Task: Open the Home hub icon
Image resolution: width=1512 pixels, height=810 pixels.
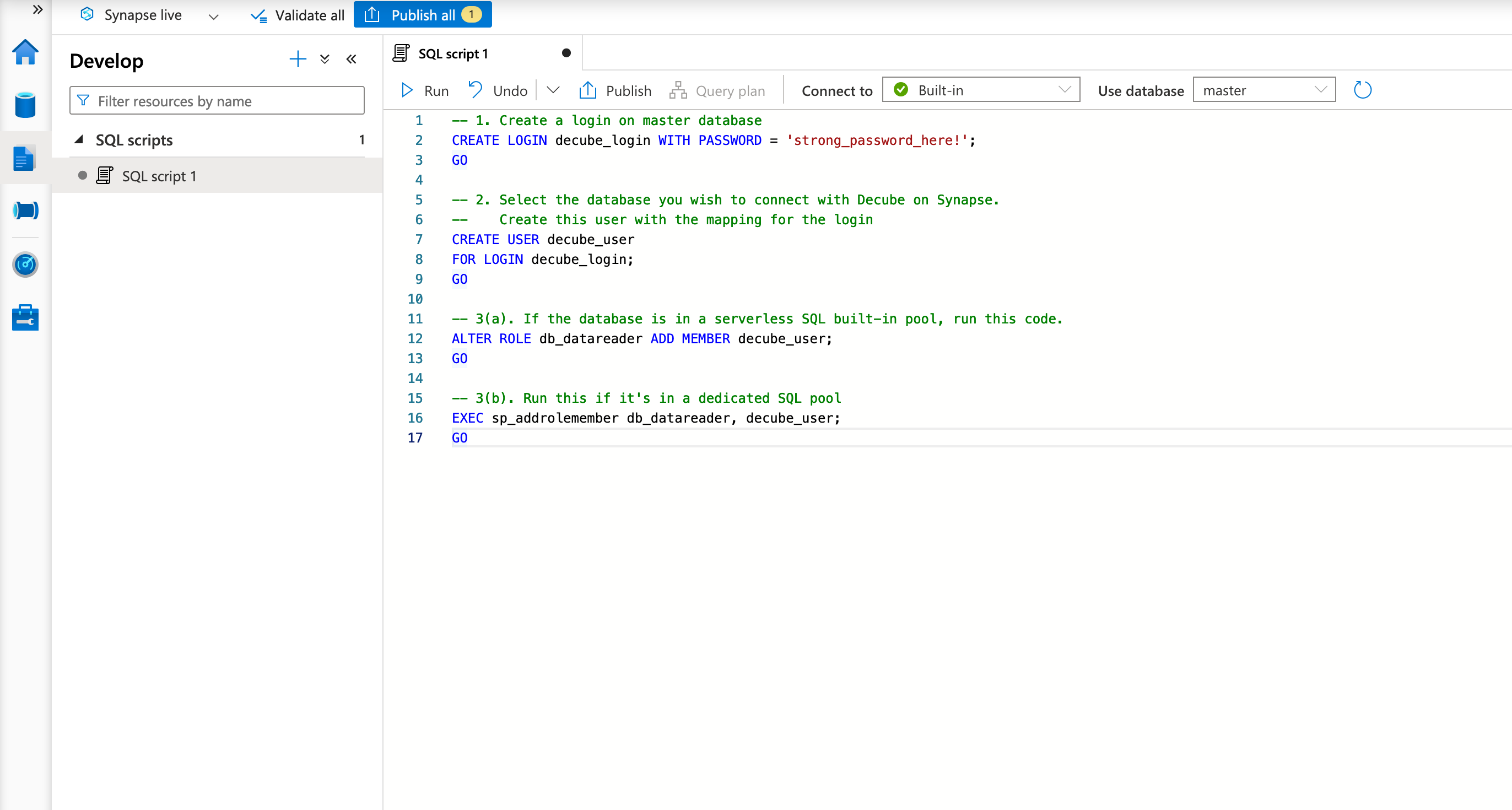Action: pos(25,53)
